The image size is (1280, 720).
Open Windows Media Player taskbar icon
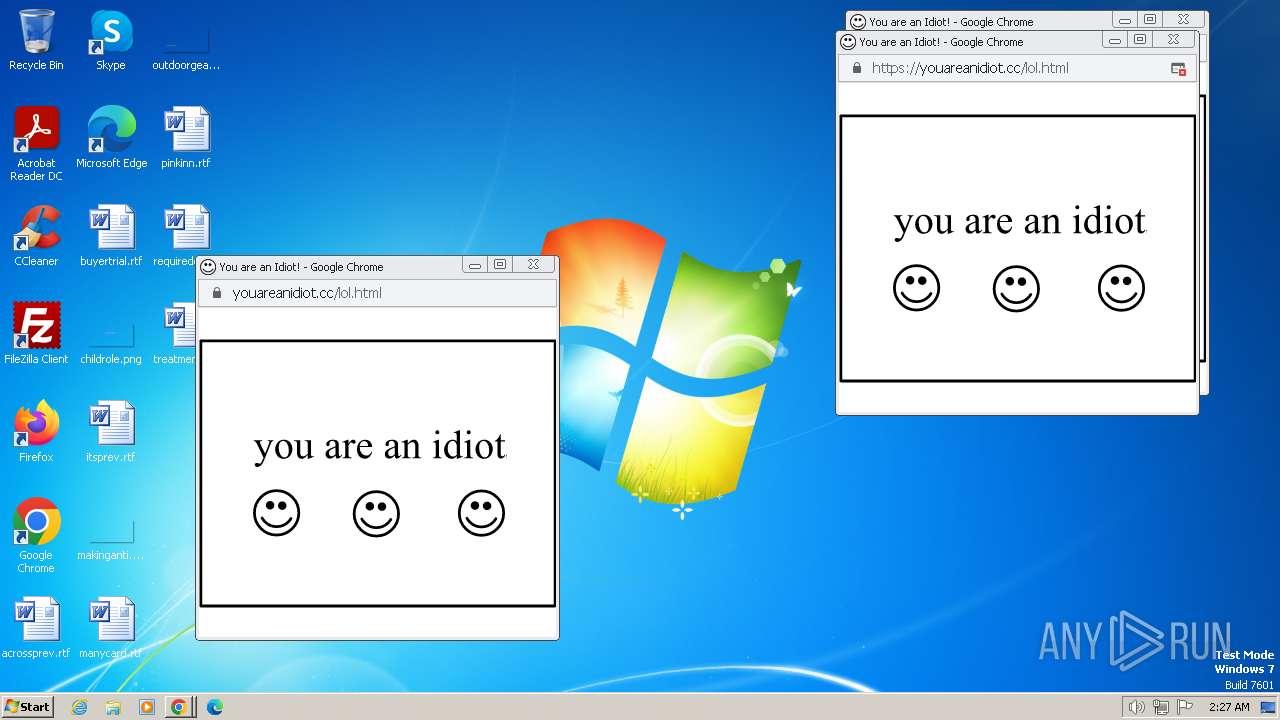point(147,707)
